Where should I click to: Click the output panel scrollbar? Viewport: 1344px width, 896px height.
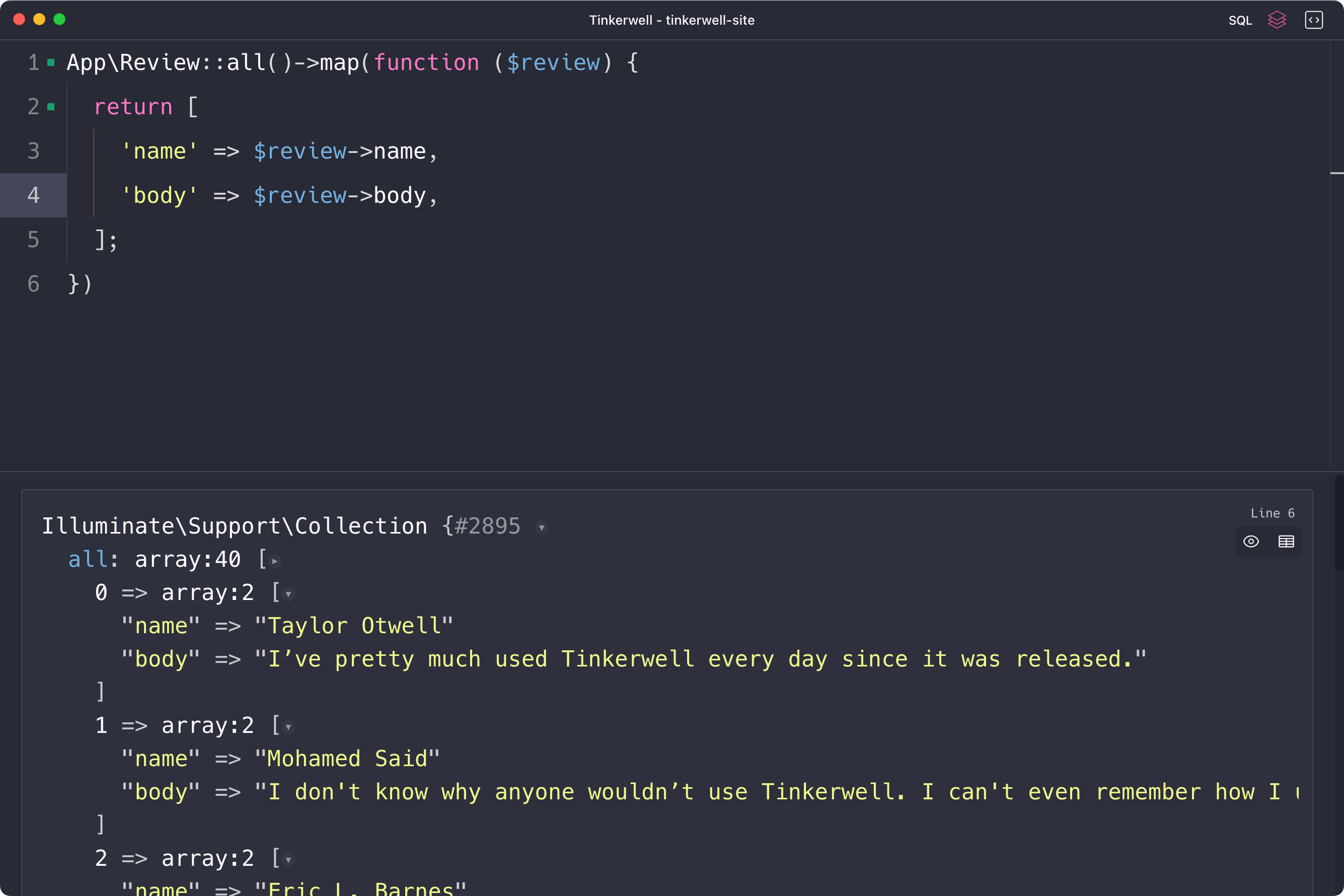(x=1338, y=523)
